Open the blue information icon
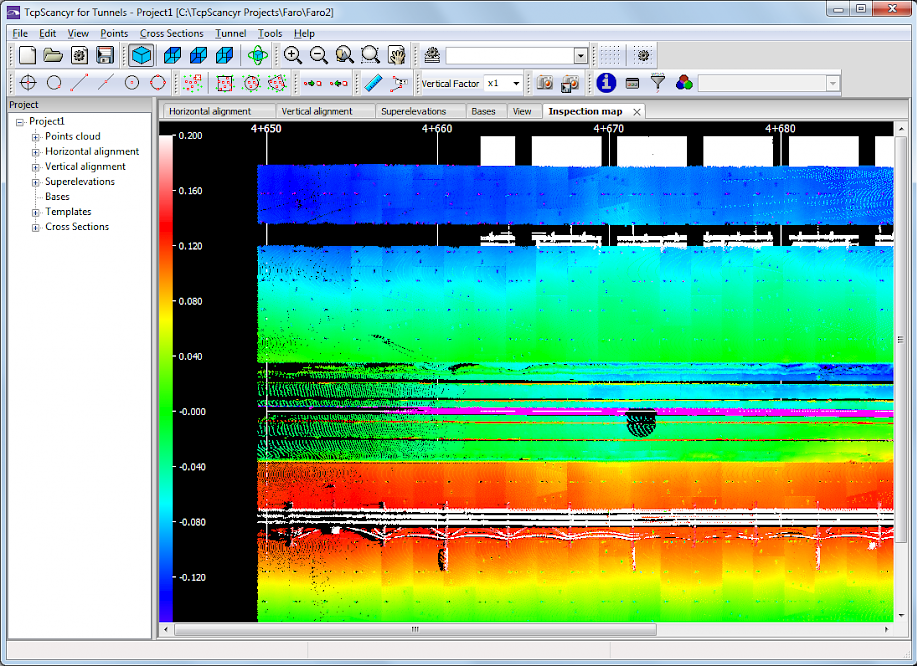 point(605,83)
